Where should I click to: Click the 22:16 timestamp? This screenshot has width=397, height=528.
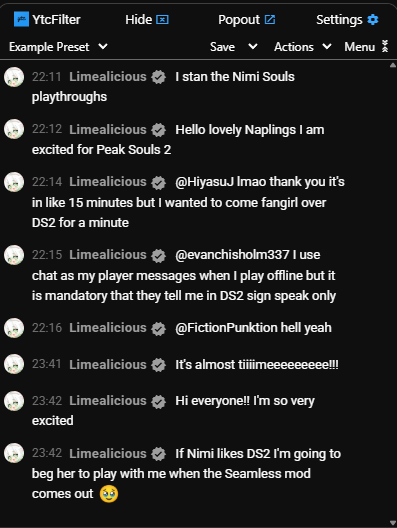(47, 328)
